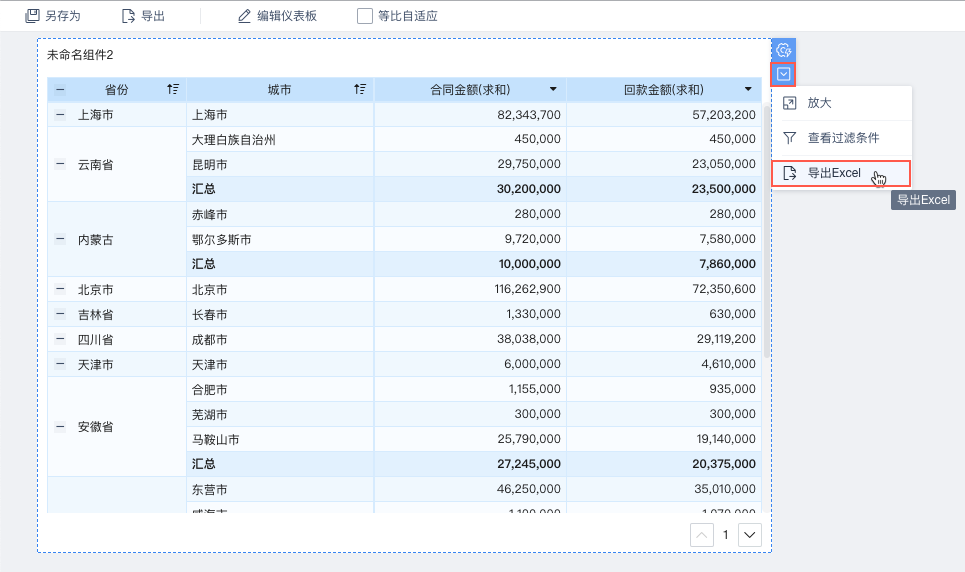The height and width of the screenshot is (572, 965).
Task: Select the 成都市 cell
Action: (280, 339)
